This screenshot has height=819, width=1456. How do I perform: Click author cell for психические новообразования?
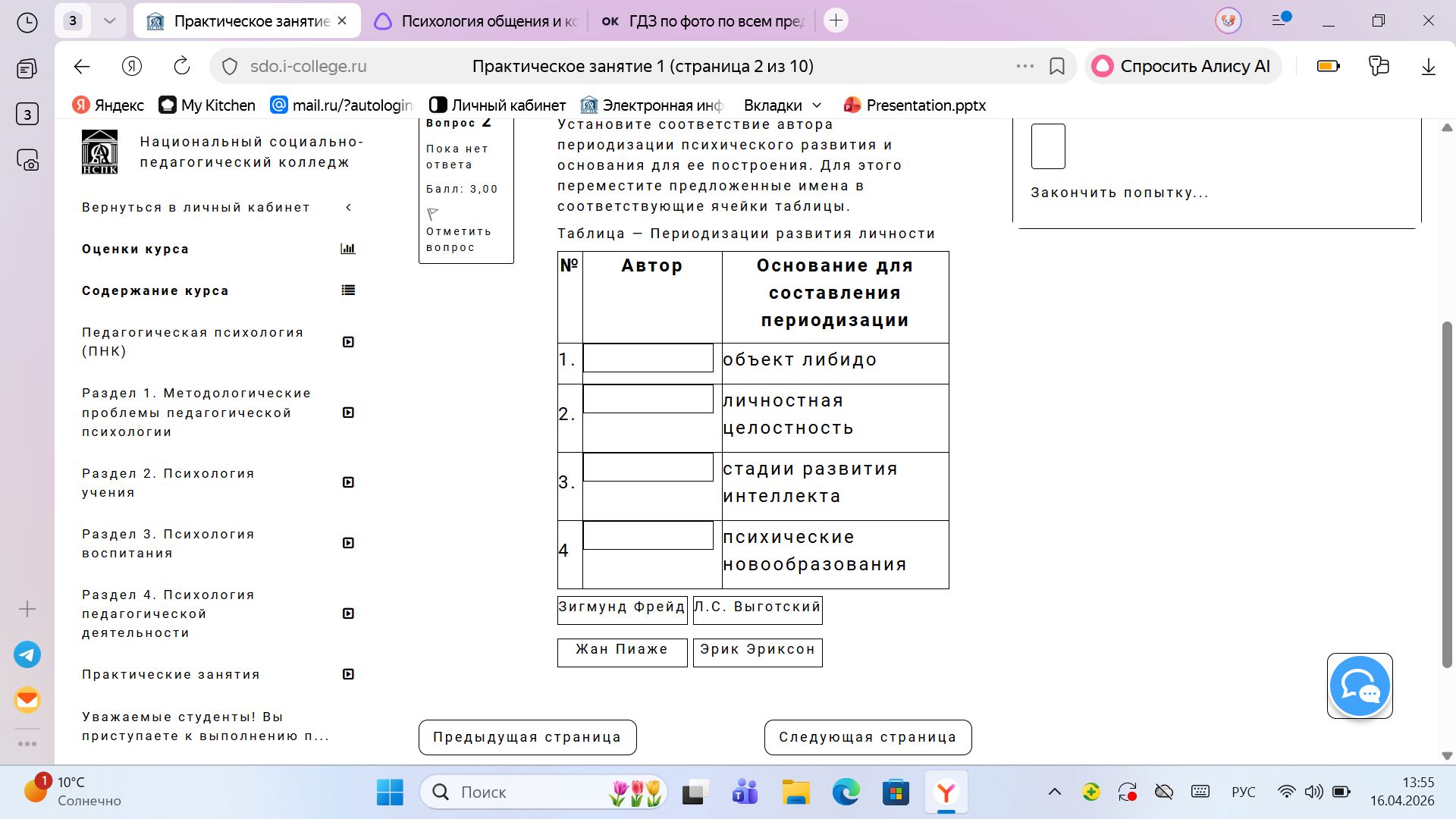[x=648, y=535]
